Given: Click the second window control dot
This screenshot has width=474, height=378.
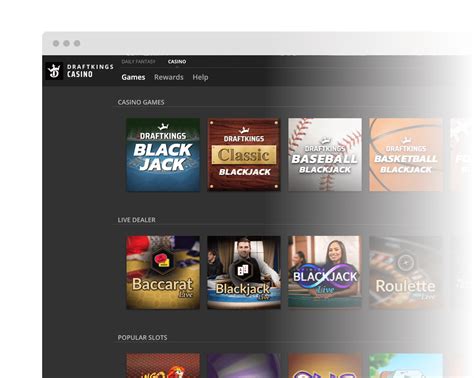Looking at the screenshot, I should (x=67, y=43).
